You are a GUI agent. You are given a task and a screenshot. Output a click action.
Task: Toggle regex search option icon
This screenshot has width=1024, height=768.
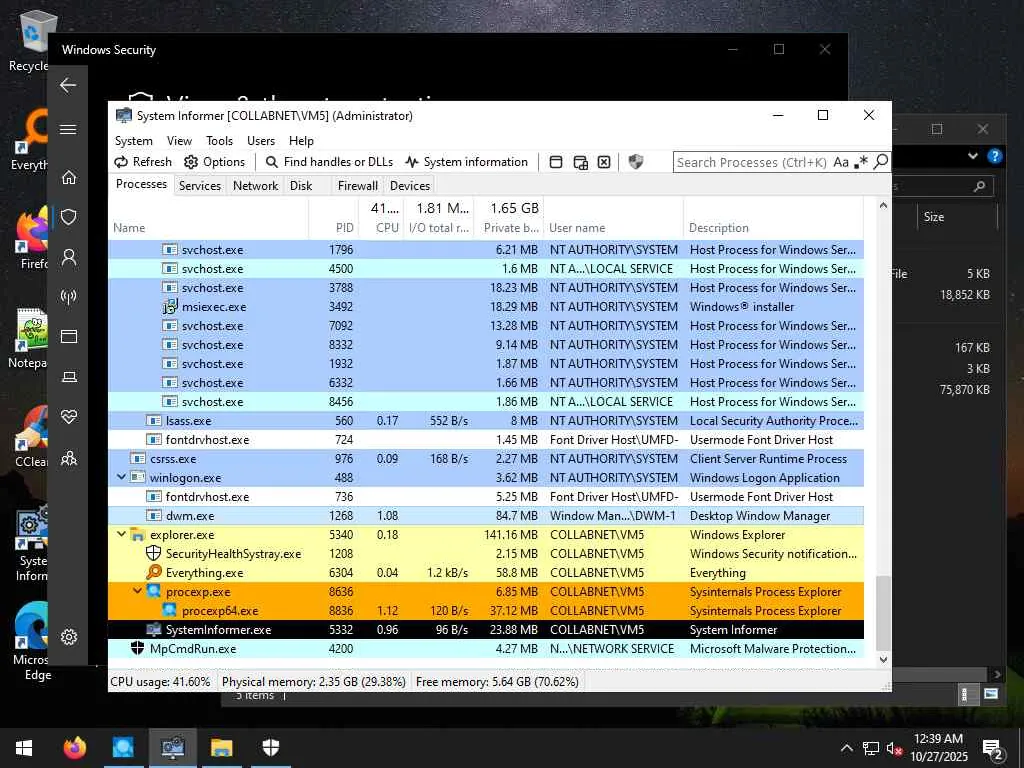pos(861,162)
